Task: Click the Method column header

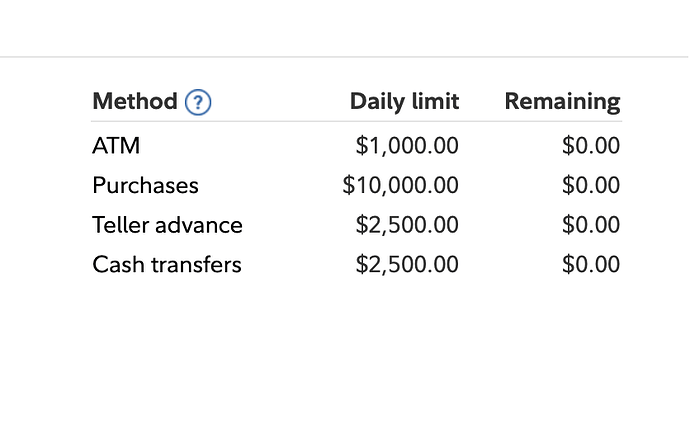Action: click(134, 102)
